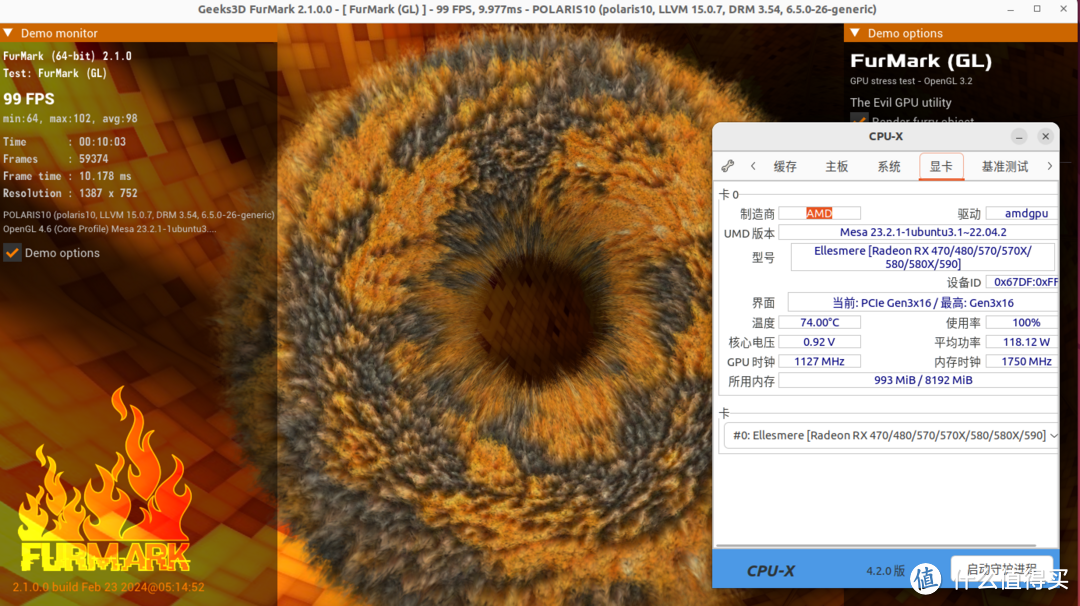Click the 74.00°C temperature field
Image resolution: width=1080 pixels, height=606 pixels.
(819, 322)
